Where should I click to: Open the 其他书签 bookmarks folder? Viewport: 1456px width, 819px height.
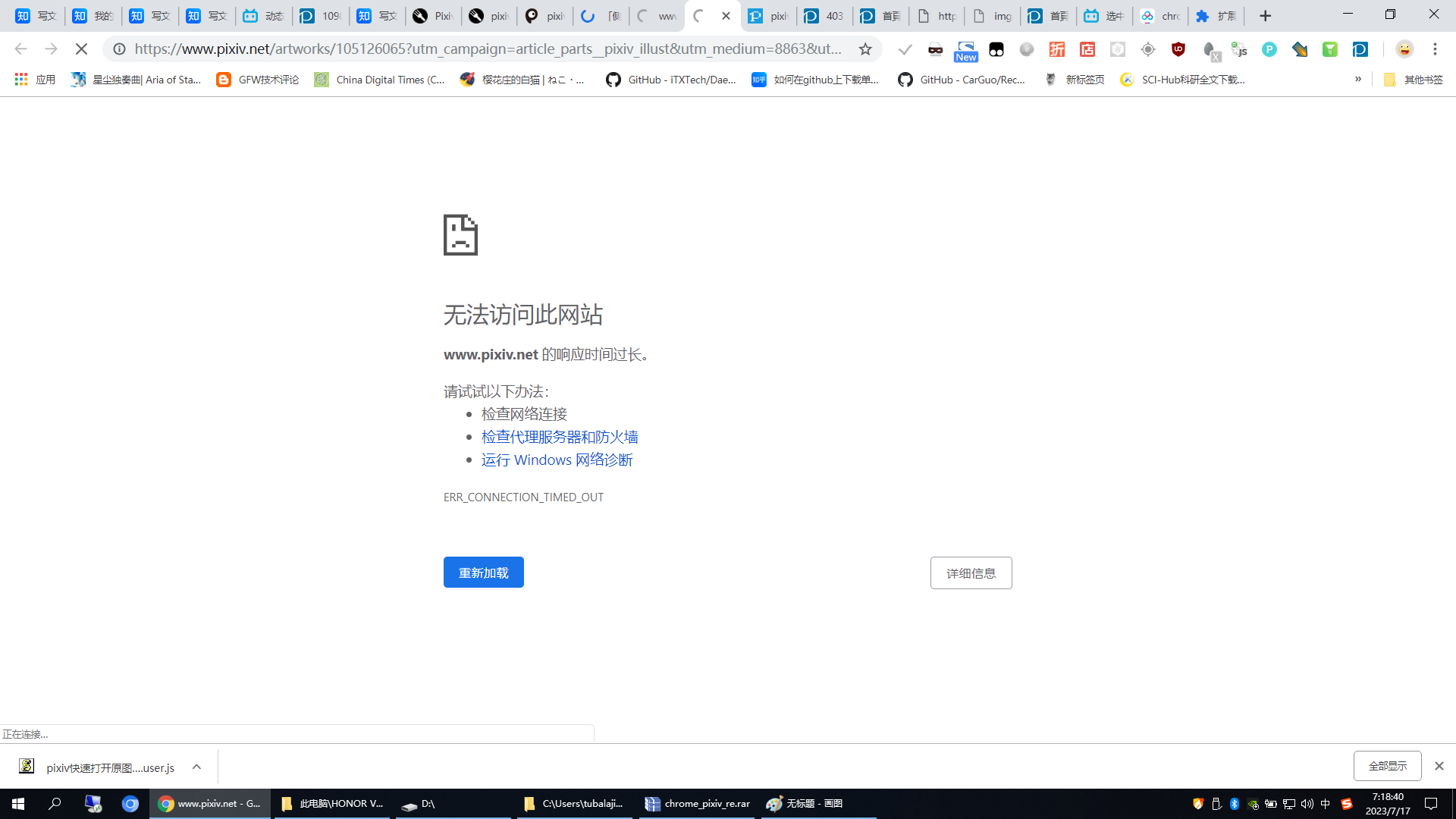(1414, 80)
